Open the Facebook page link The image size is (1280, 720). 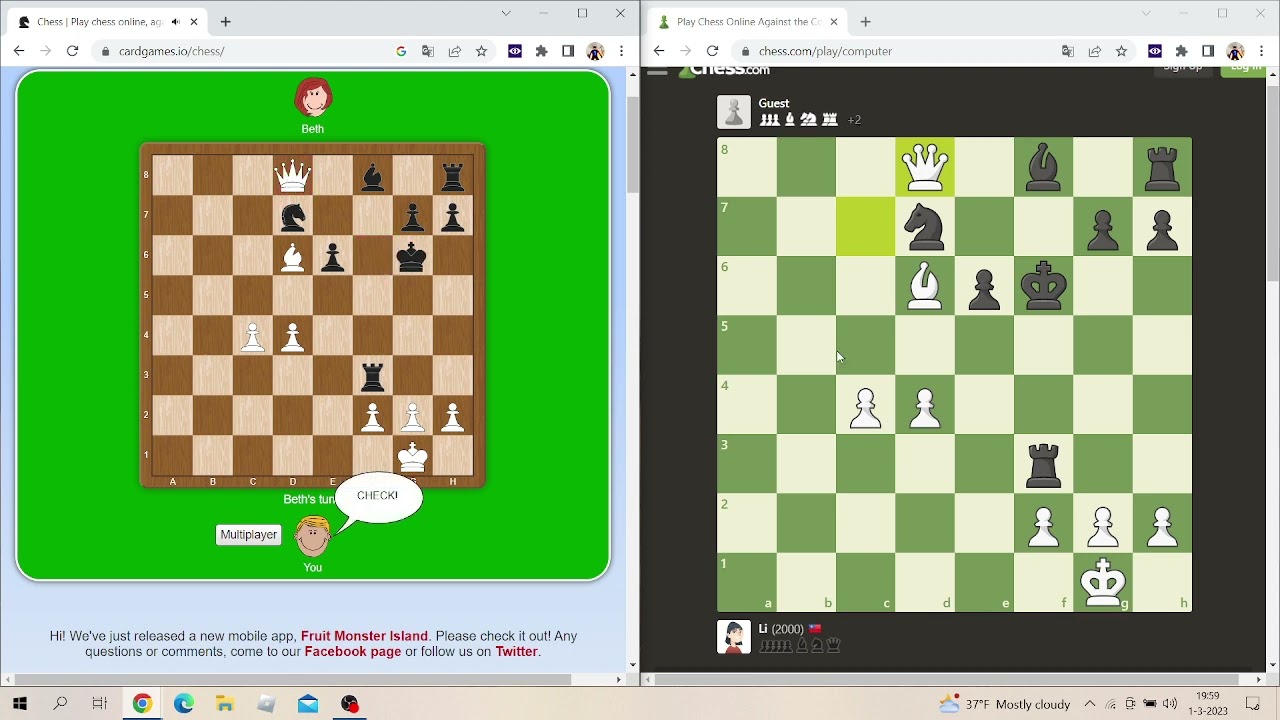[x=353, y=651]
